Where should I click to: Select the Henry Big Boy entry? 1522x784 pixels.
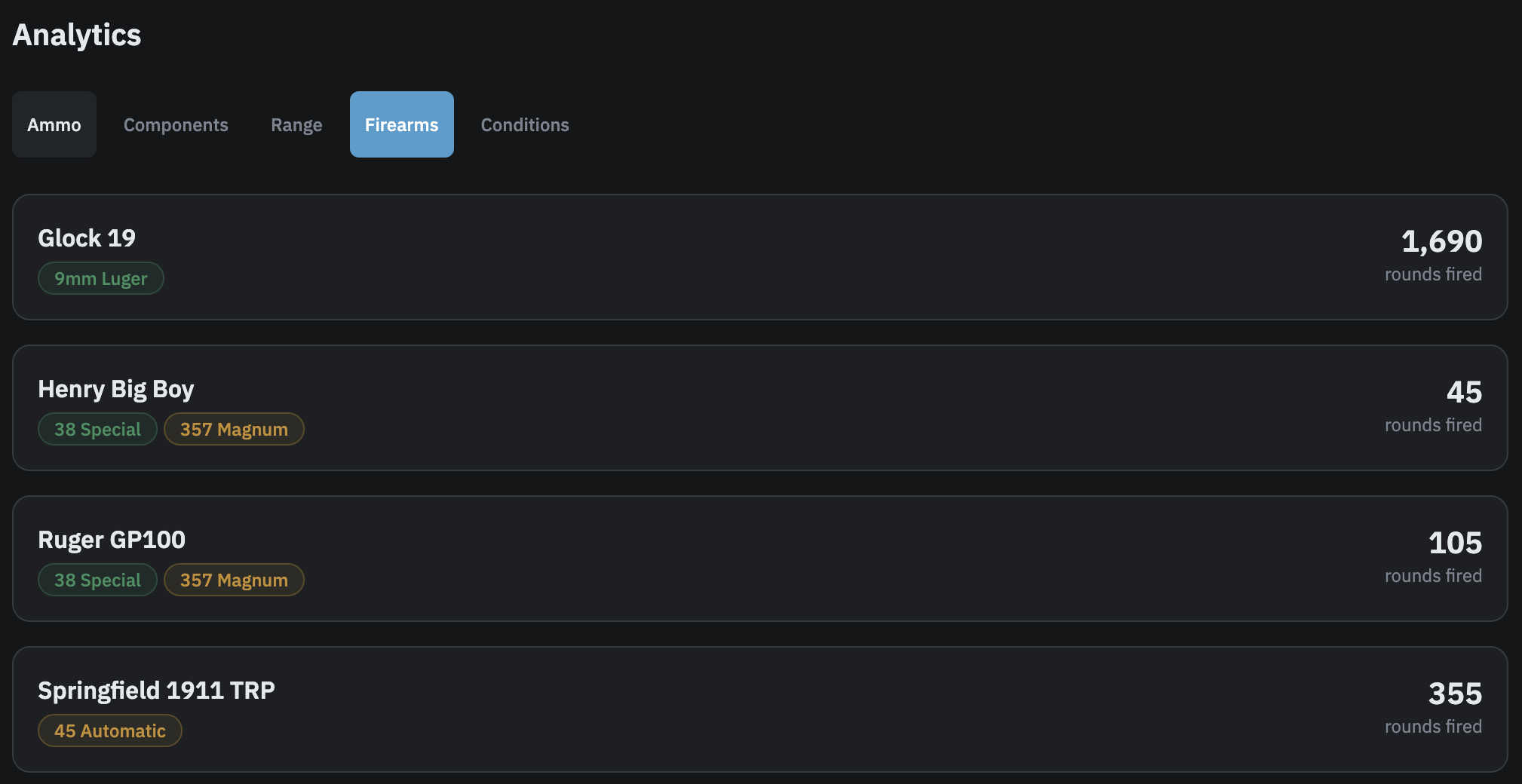click(760, 408)
